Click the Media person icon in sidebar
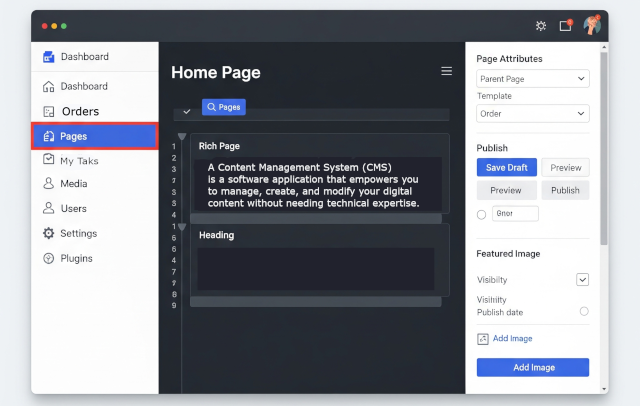The image size is (640, 406). pyautogui.click(x=48, y=184)
